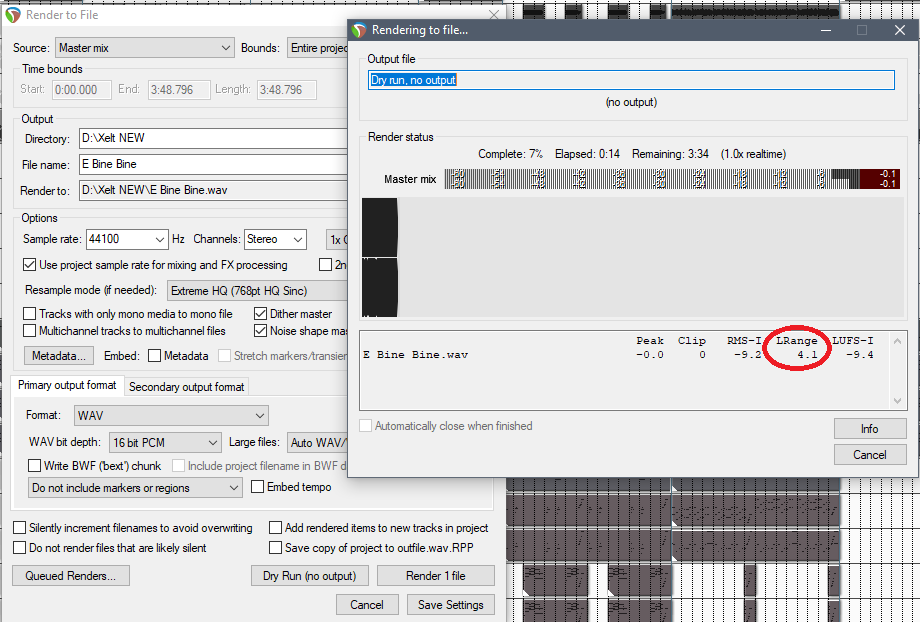
Task: Switch to the Secondary output format tab
Action: tap(187, 387)
